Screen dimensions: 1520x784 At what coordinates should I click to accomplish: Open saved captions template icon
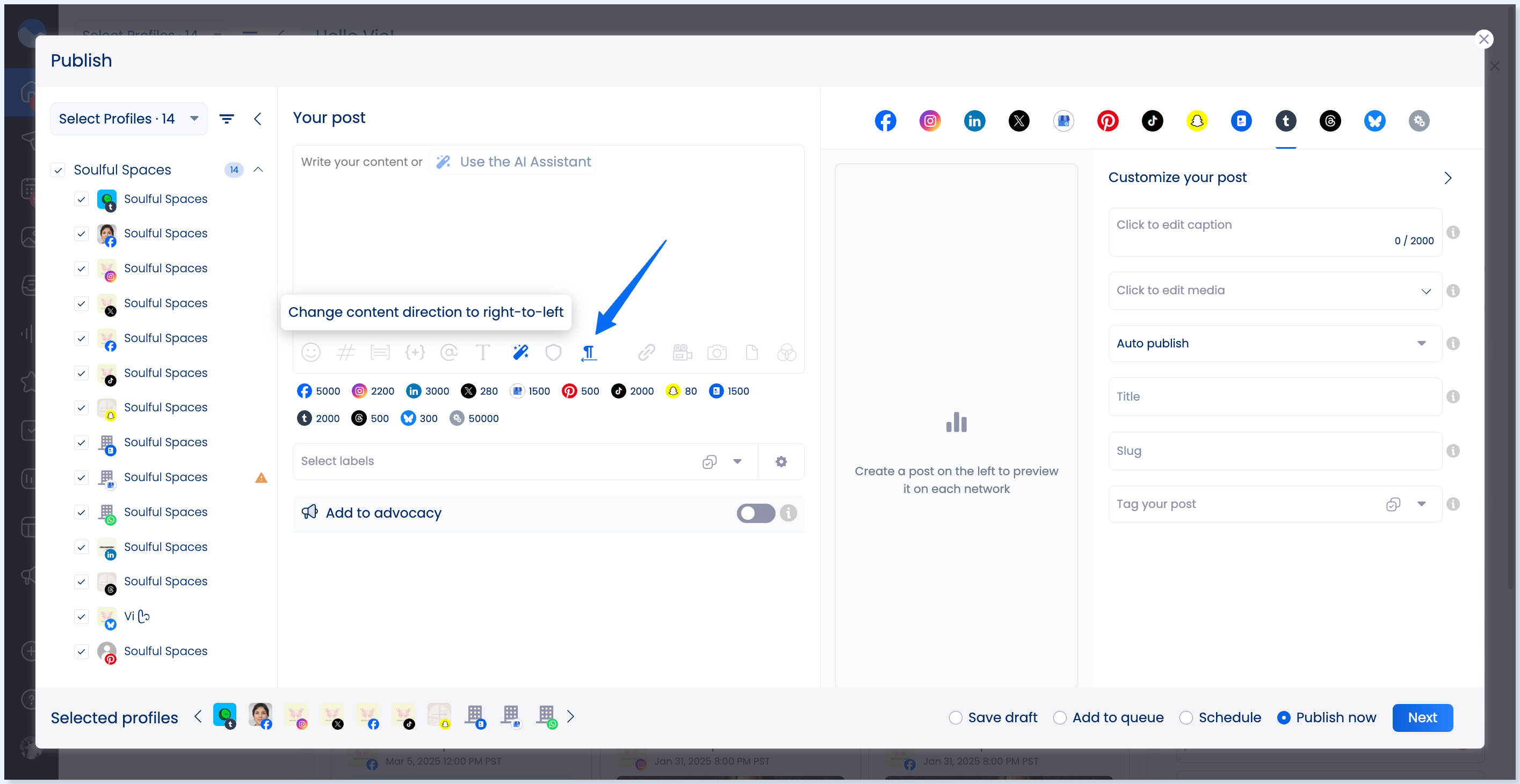(x=379, y=352)
